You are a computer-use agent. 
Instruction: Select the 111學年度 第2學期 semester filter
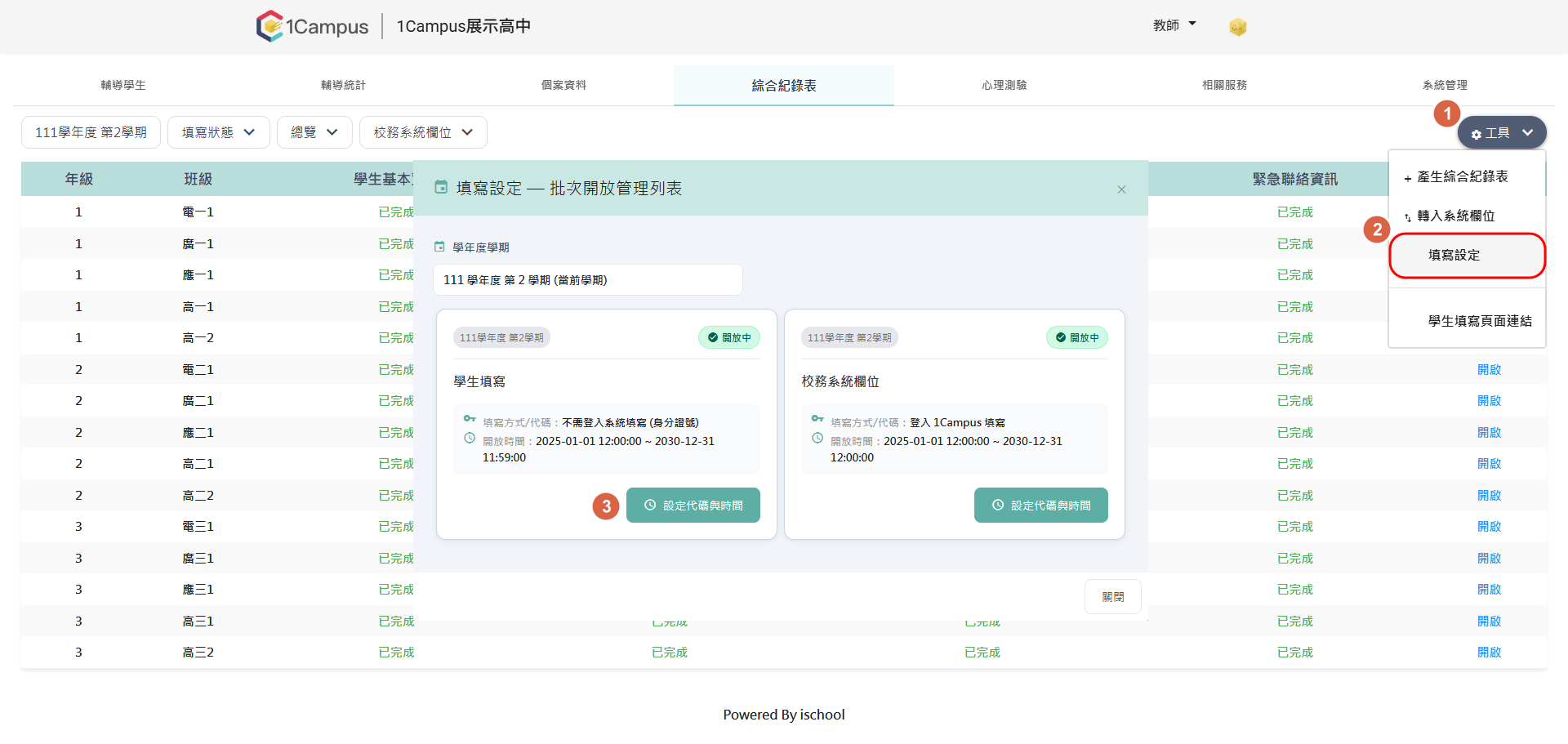pos(91,132)
